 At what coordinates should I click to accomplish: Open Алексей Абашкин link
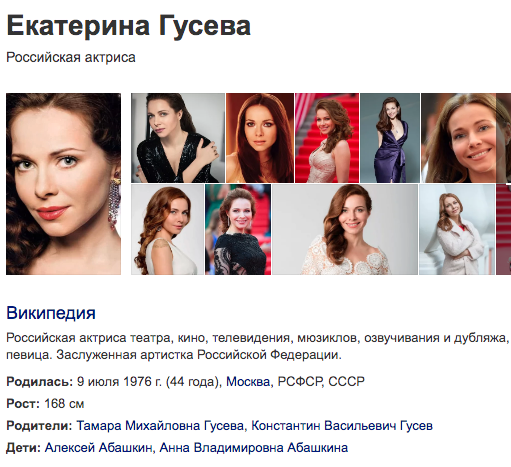pyautogui.click(x=98, y=448)
